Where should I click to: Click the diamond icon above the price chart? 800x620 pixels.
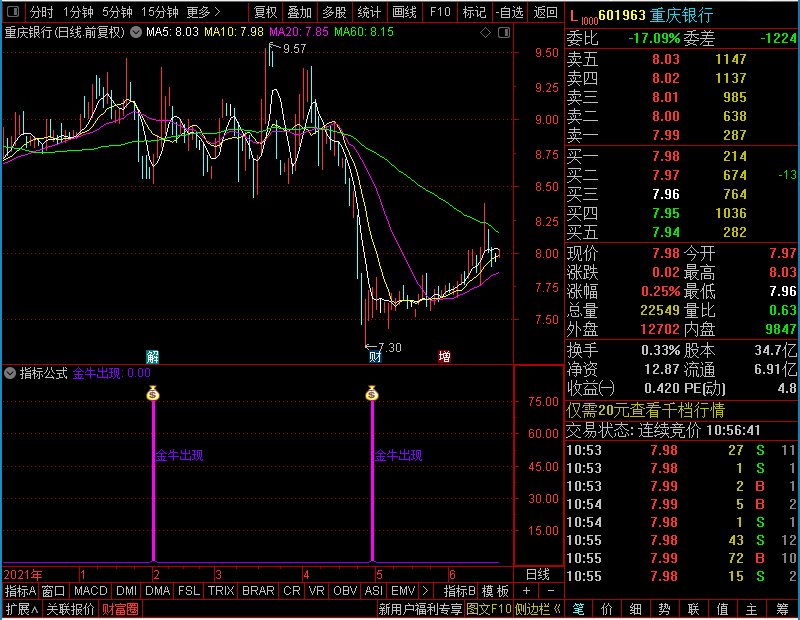tap(486, 33)
